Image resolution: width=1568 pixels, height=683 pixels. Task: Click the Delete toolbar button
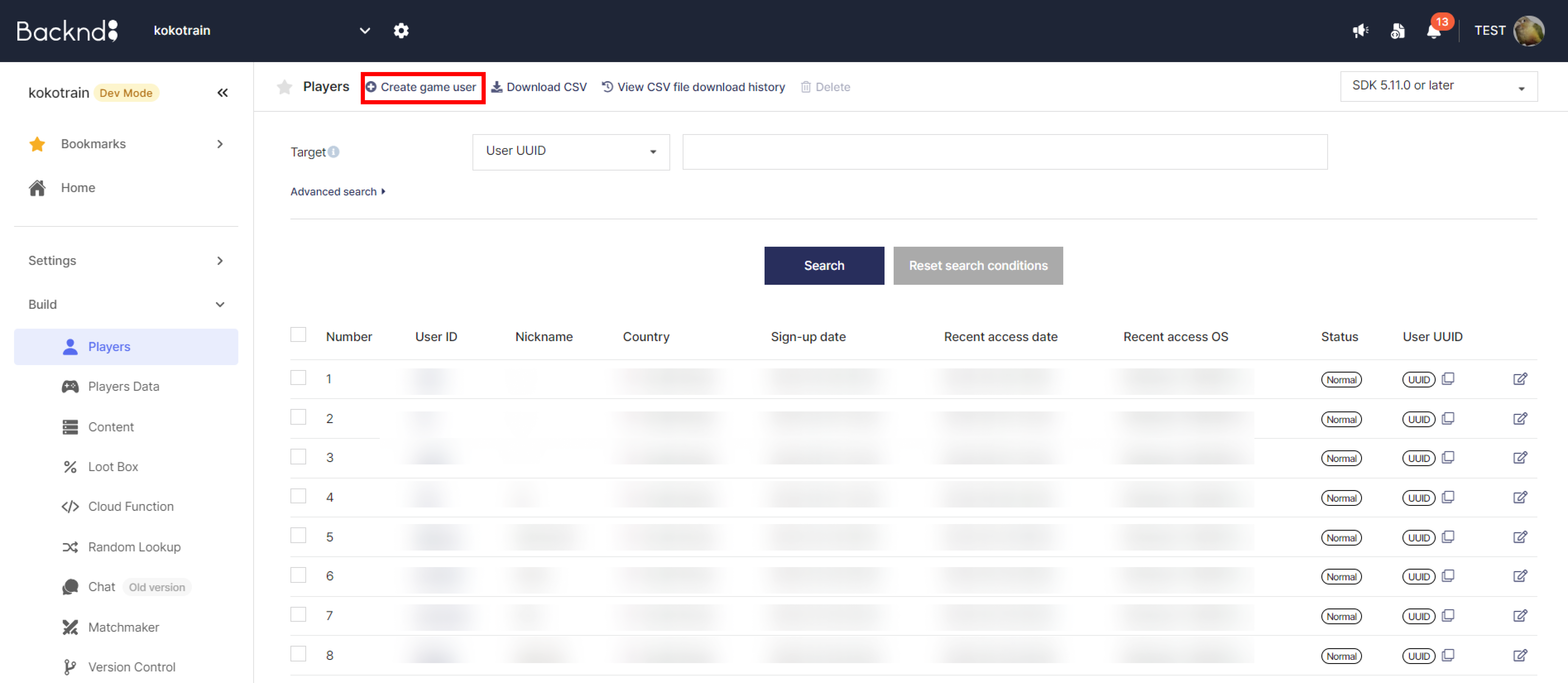tap(825, 87)
